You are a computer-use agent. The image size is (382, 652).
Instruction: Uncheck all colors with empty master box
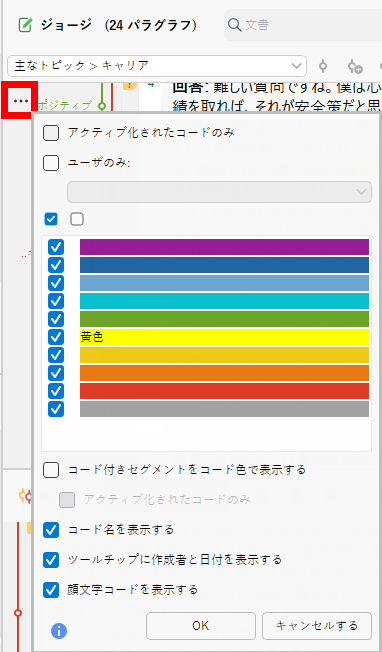point(77,219)
